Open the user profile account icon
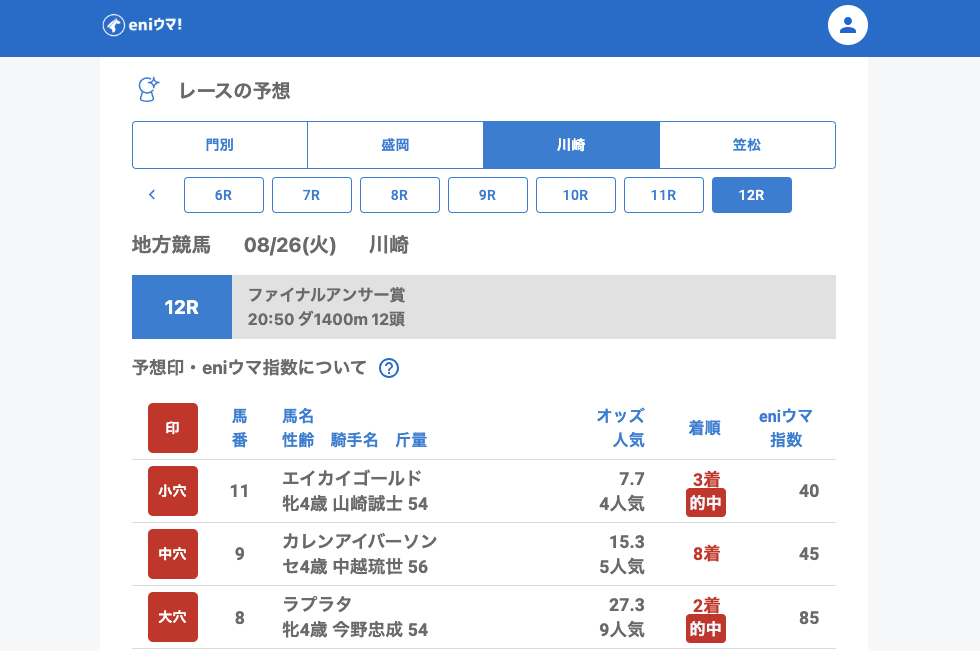This screenshot has height=651, width=980. click(847, 25)
